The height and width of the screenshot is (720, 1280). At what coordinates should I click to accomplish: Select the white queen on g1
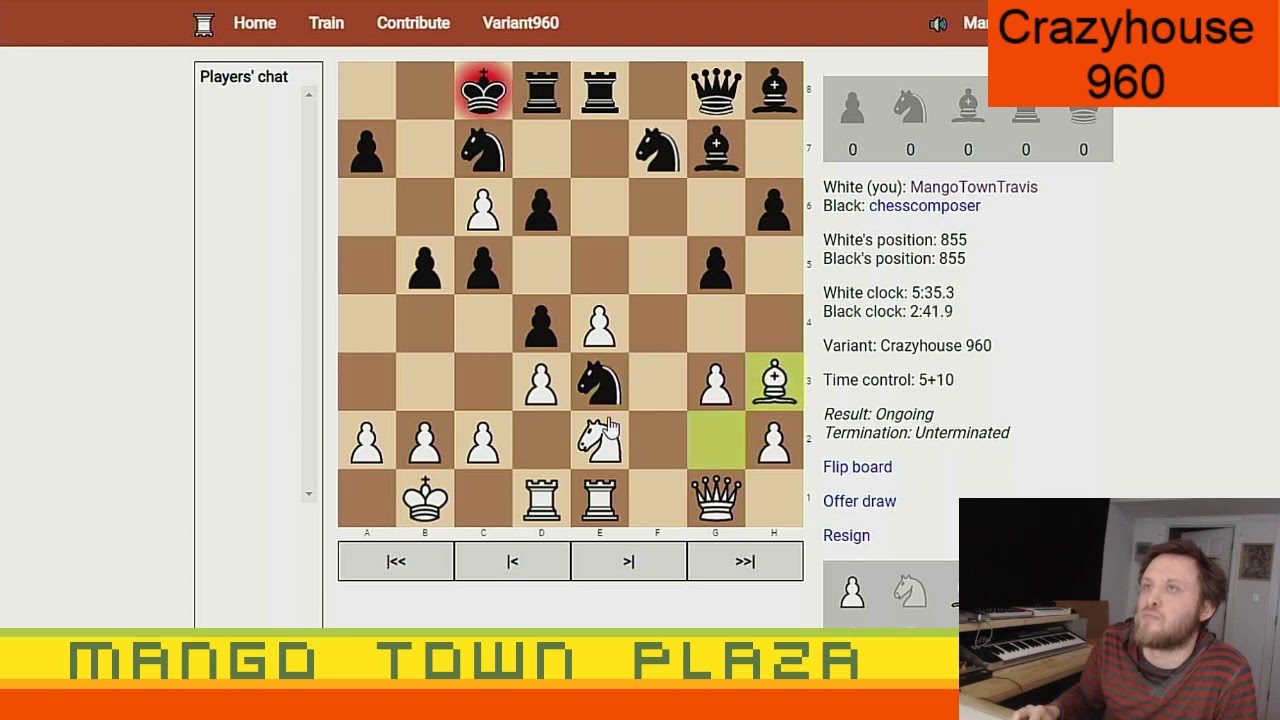pyautogui.click(x=716, y=498)
